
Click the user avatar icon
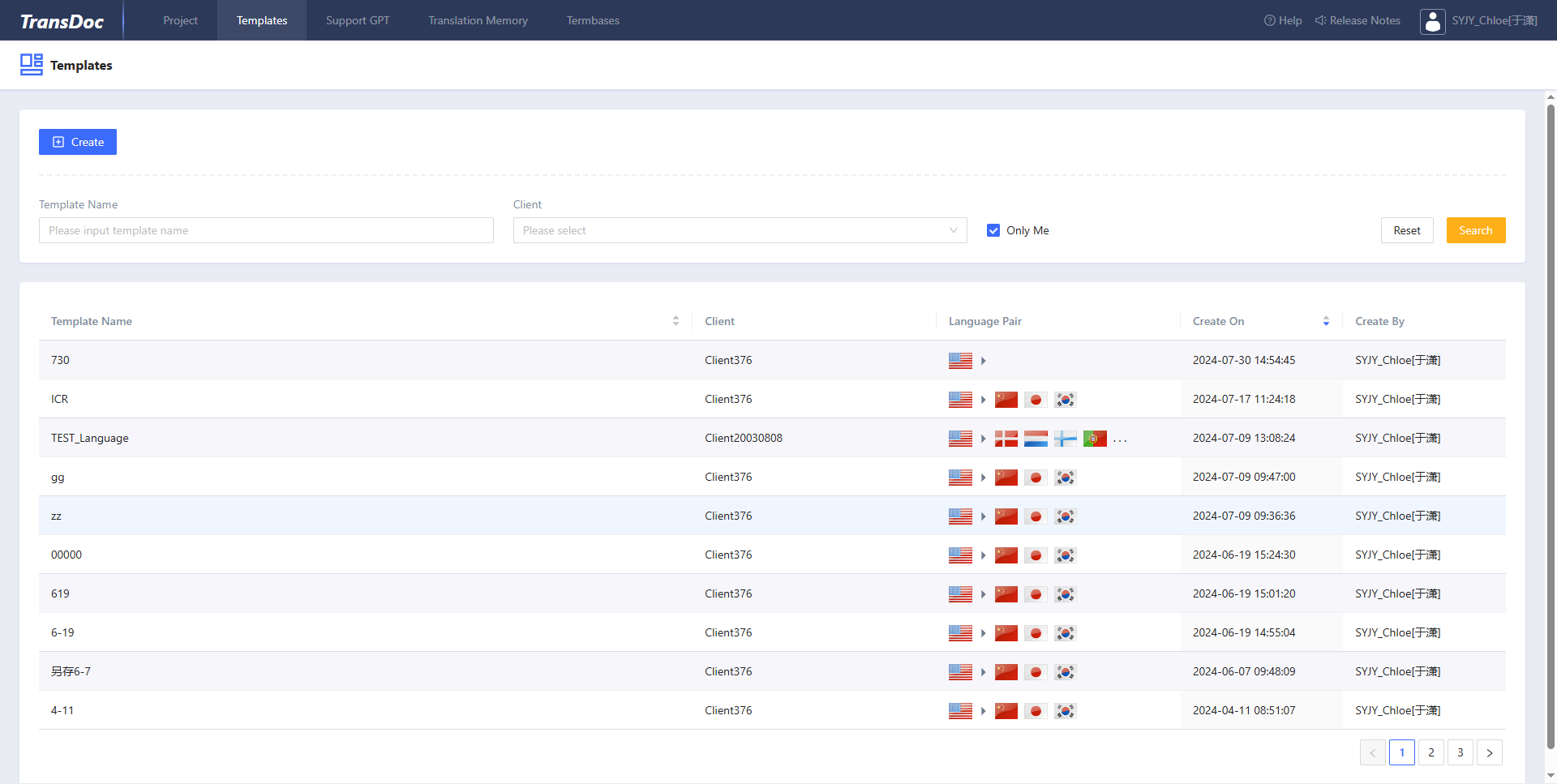pos(1433,21)
